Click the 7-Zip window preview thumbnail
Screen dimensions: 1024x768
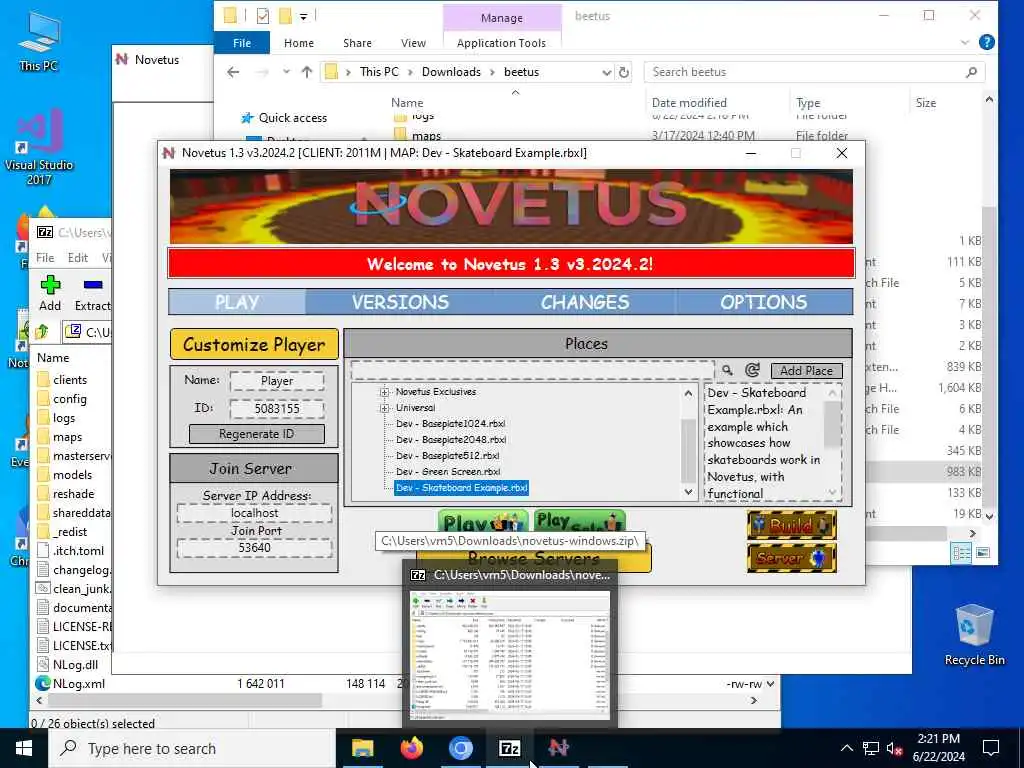click(x=510, y=655)
